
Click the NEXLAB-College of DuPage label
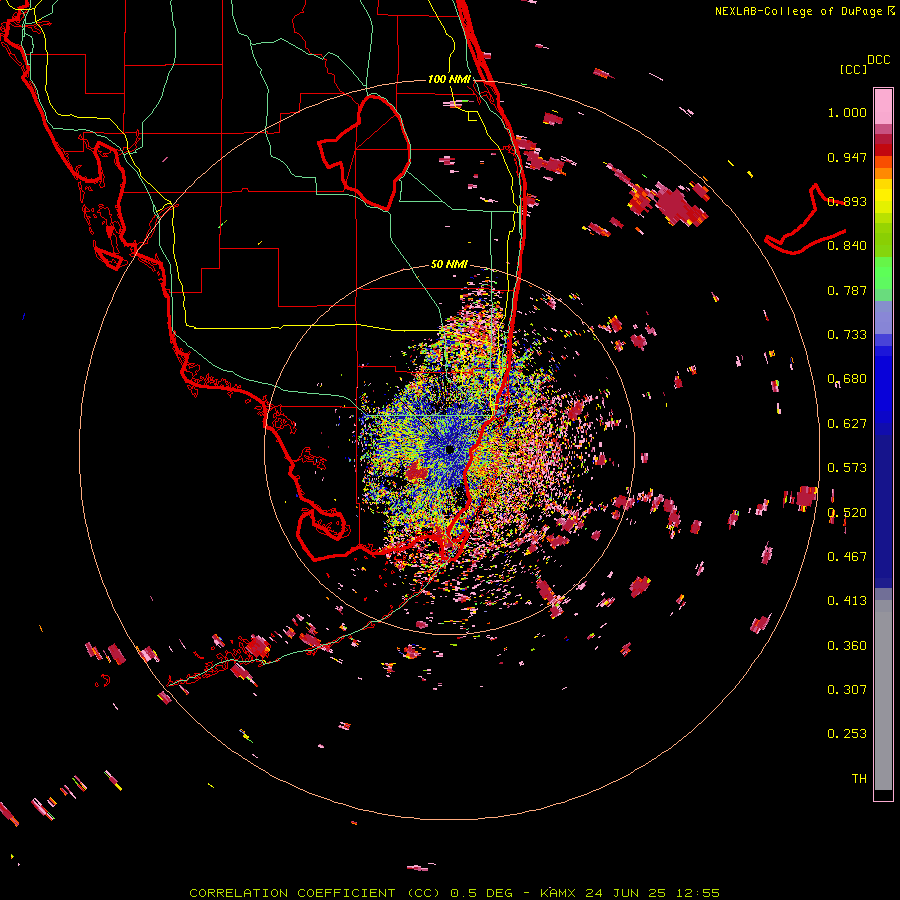pyautogui.click(x=798, y=11)
